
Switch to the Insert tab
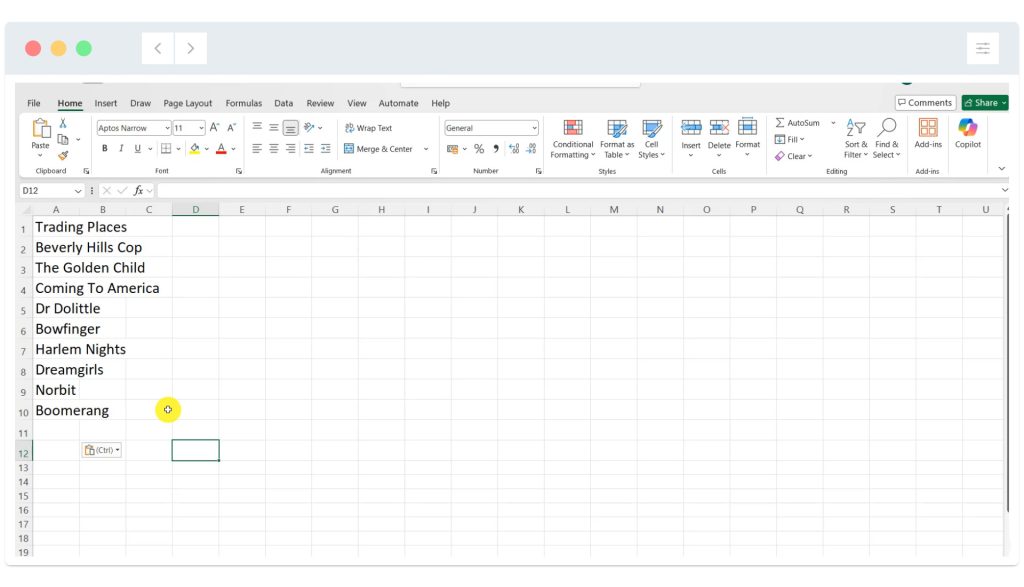click(106, 103)
